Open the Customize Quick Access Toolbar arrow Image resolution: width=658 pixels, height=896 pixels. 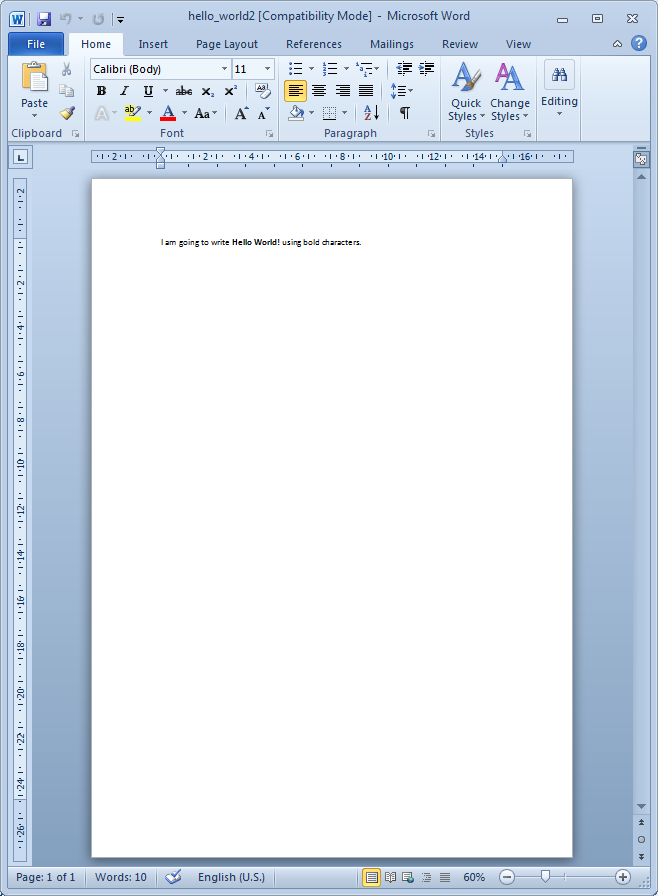[121, 19]
